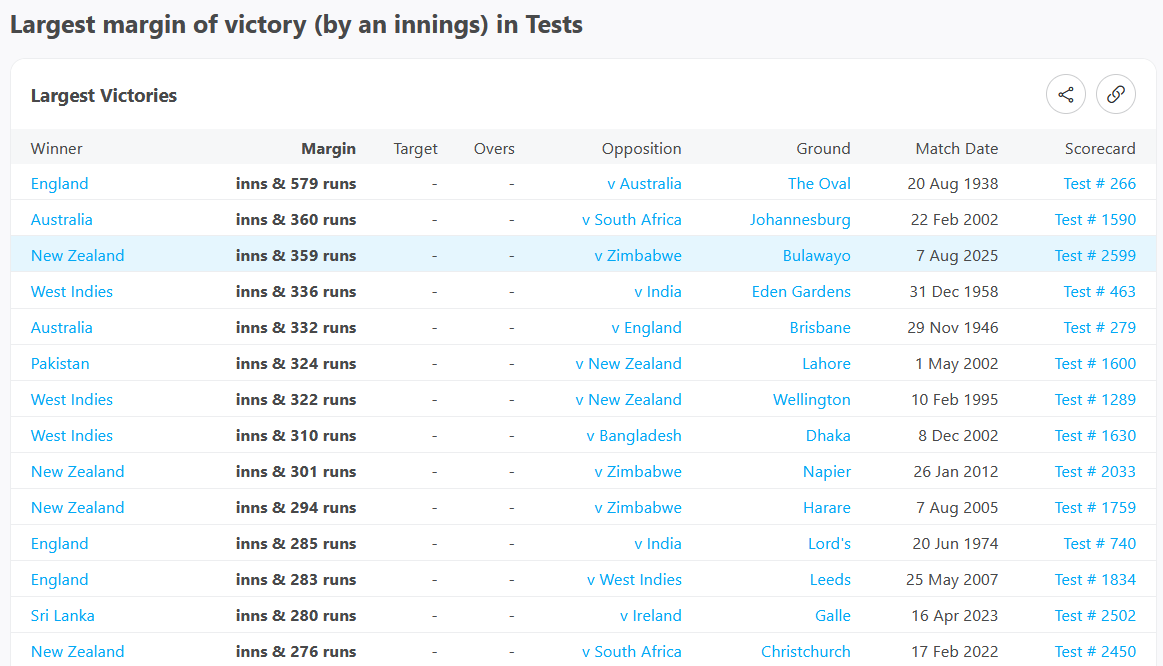Viewport: 1163px width, 666px height.
Task: Open scorecard Test # 2599
Action: tap(1096, 256)
